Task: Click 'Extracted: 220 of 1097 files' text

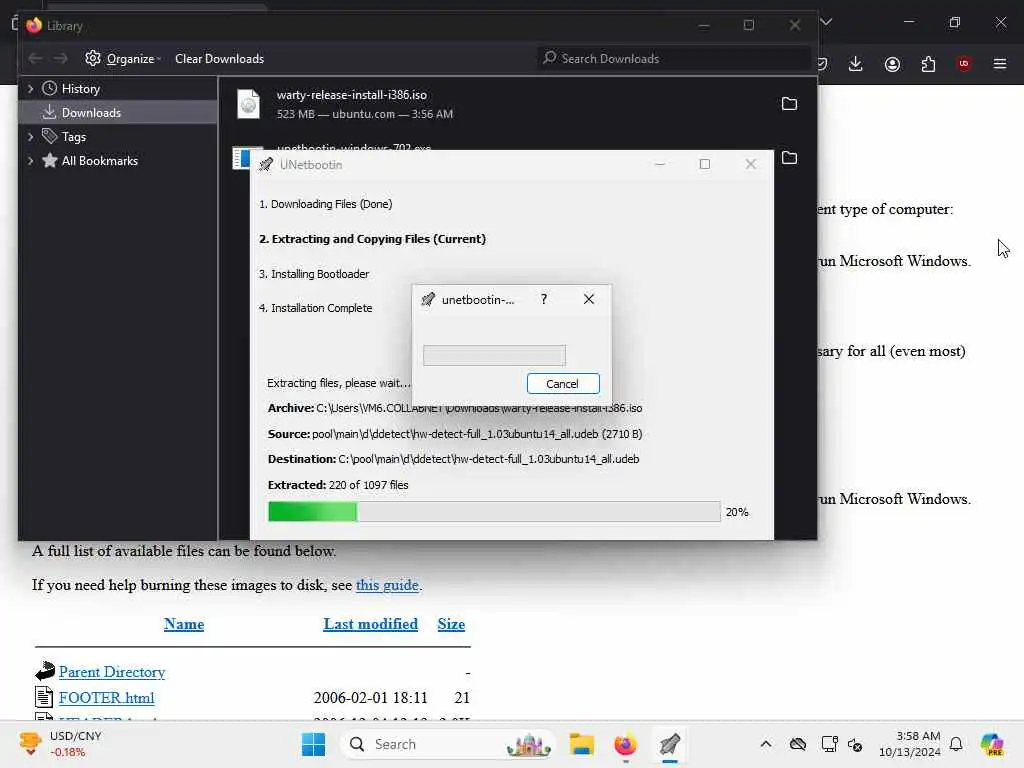Action: point(338,485)
